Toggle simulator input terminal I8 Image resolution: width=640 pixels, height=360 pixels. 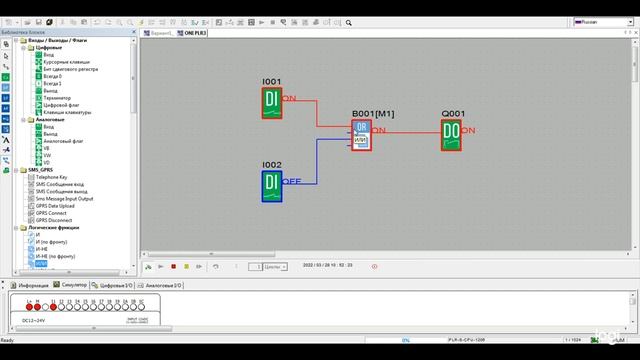tap(109, 307)
